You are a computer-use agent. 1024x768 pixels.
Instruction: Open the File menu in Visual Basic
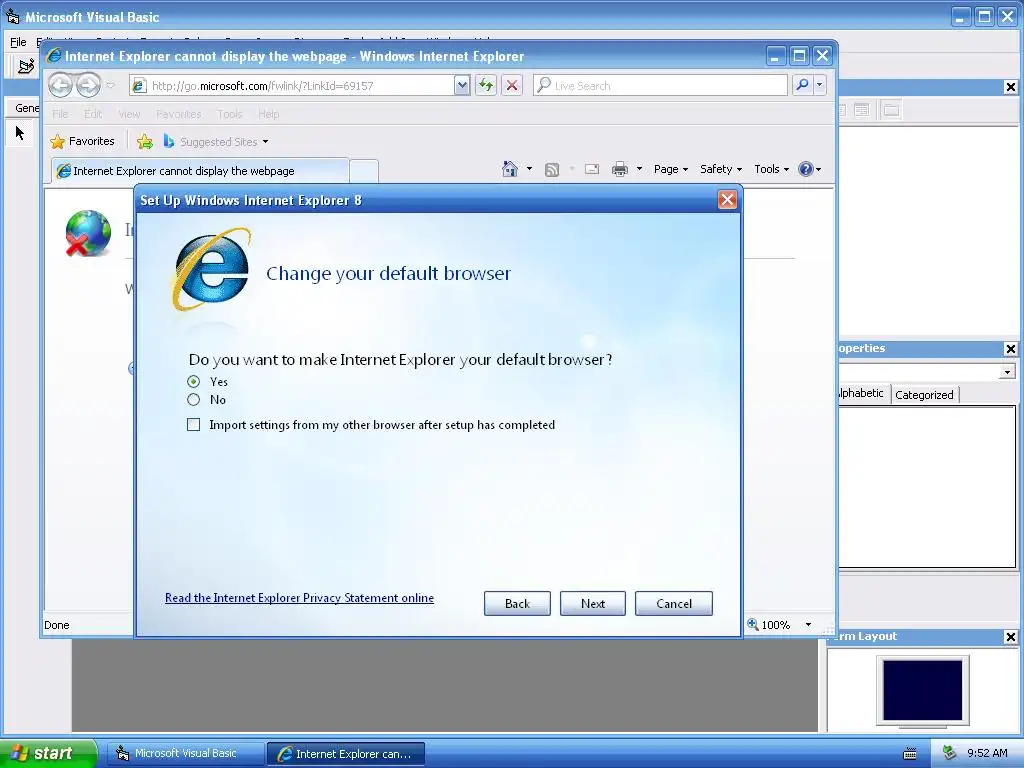click(x=18, y=42)
